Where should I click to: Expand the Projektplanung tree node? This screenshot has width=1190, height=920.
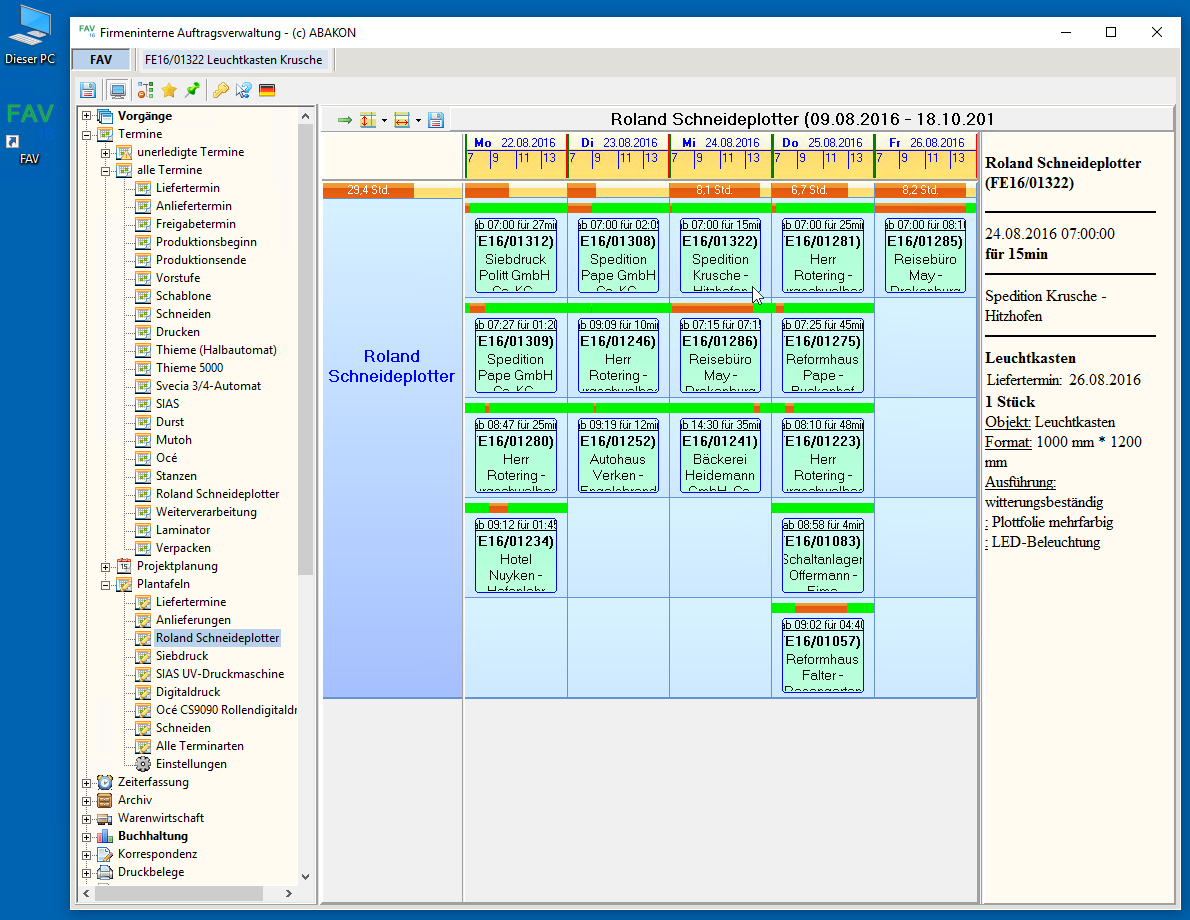coord(105,567)
